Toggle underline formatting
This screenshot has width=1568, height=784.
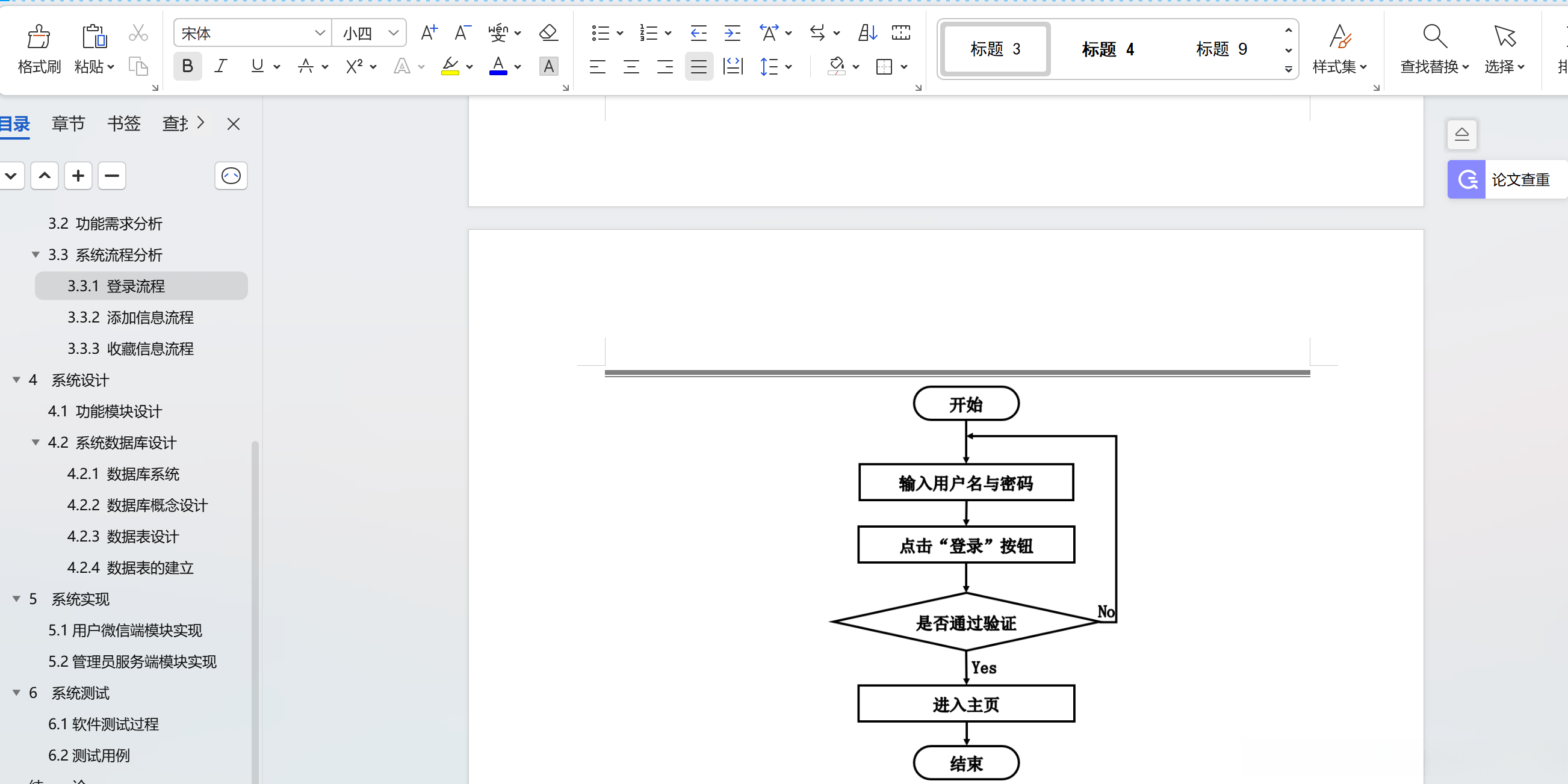pyautogui.click(x=257, y=66)
